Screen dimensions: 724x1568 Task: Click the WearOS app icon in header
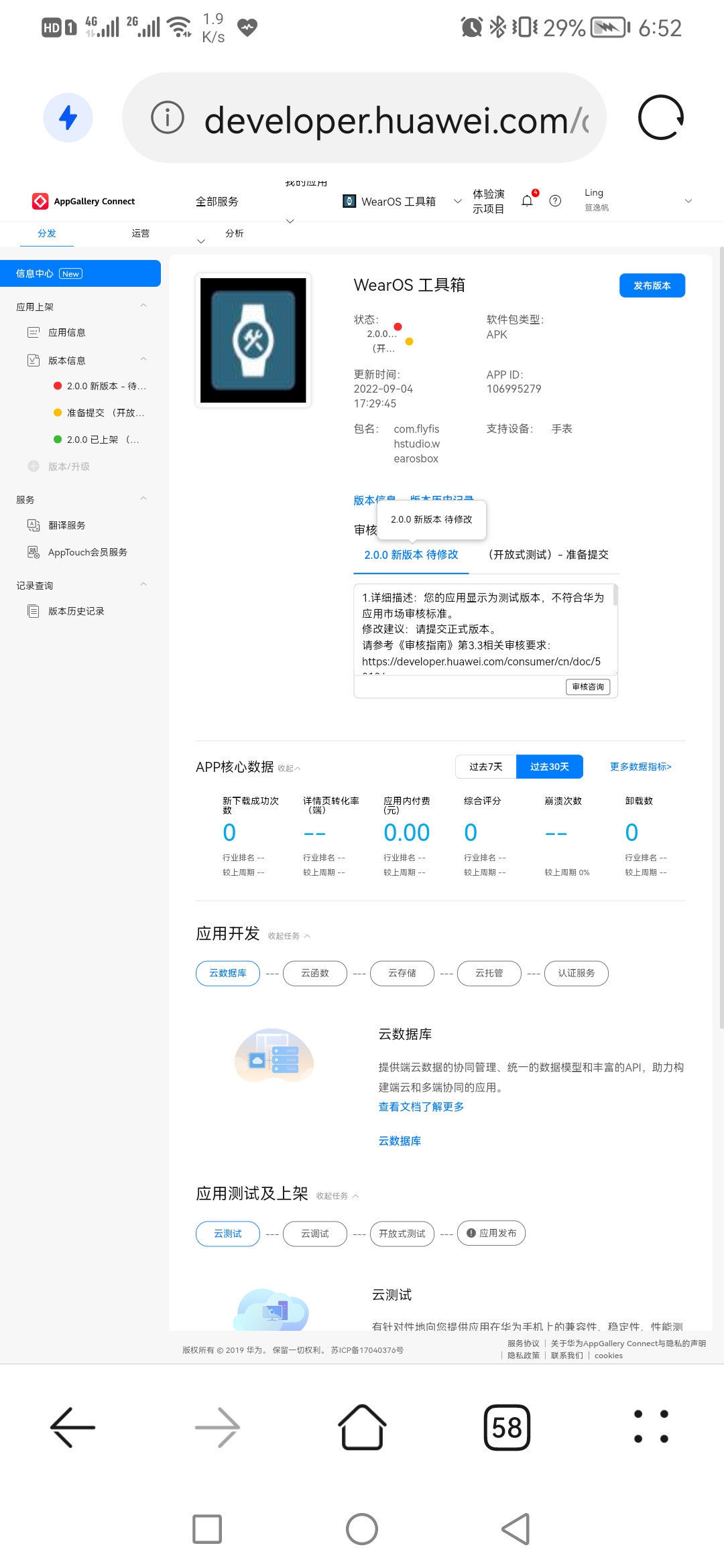349,201
